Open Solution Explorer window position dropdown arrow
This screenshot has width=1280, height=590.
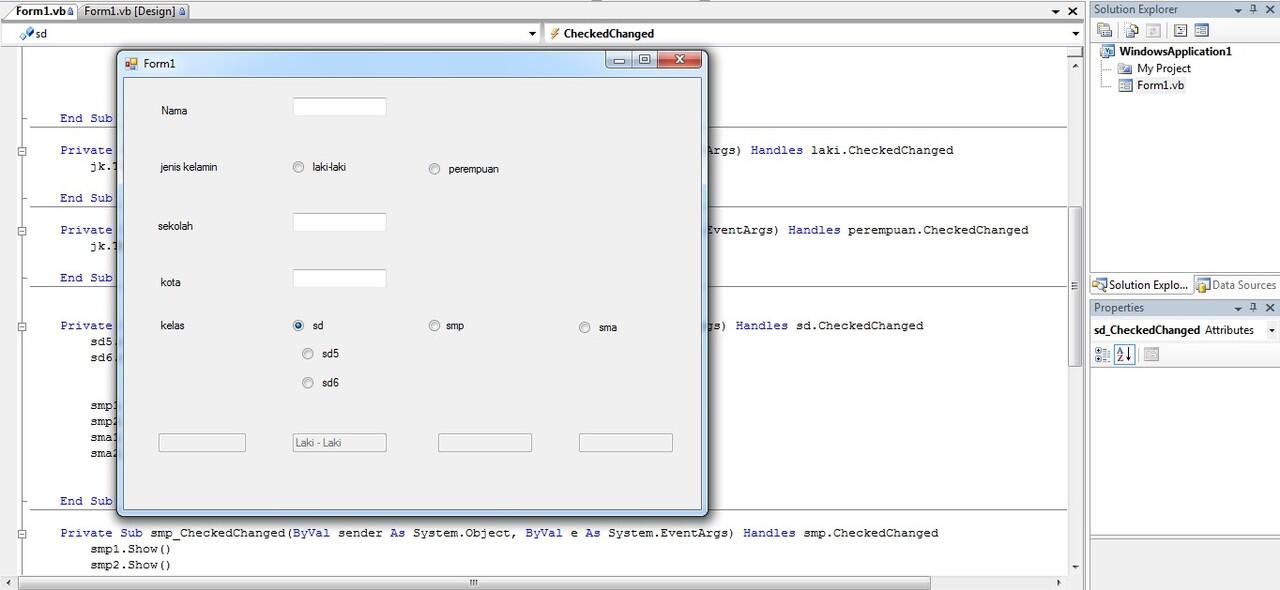click(x=1237, y=9)
